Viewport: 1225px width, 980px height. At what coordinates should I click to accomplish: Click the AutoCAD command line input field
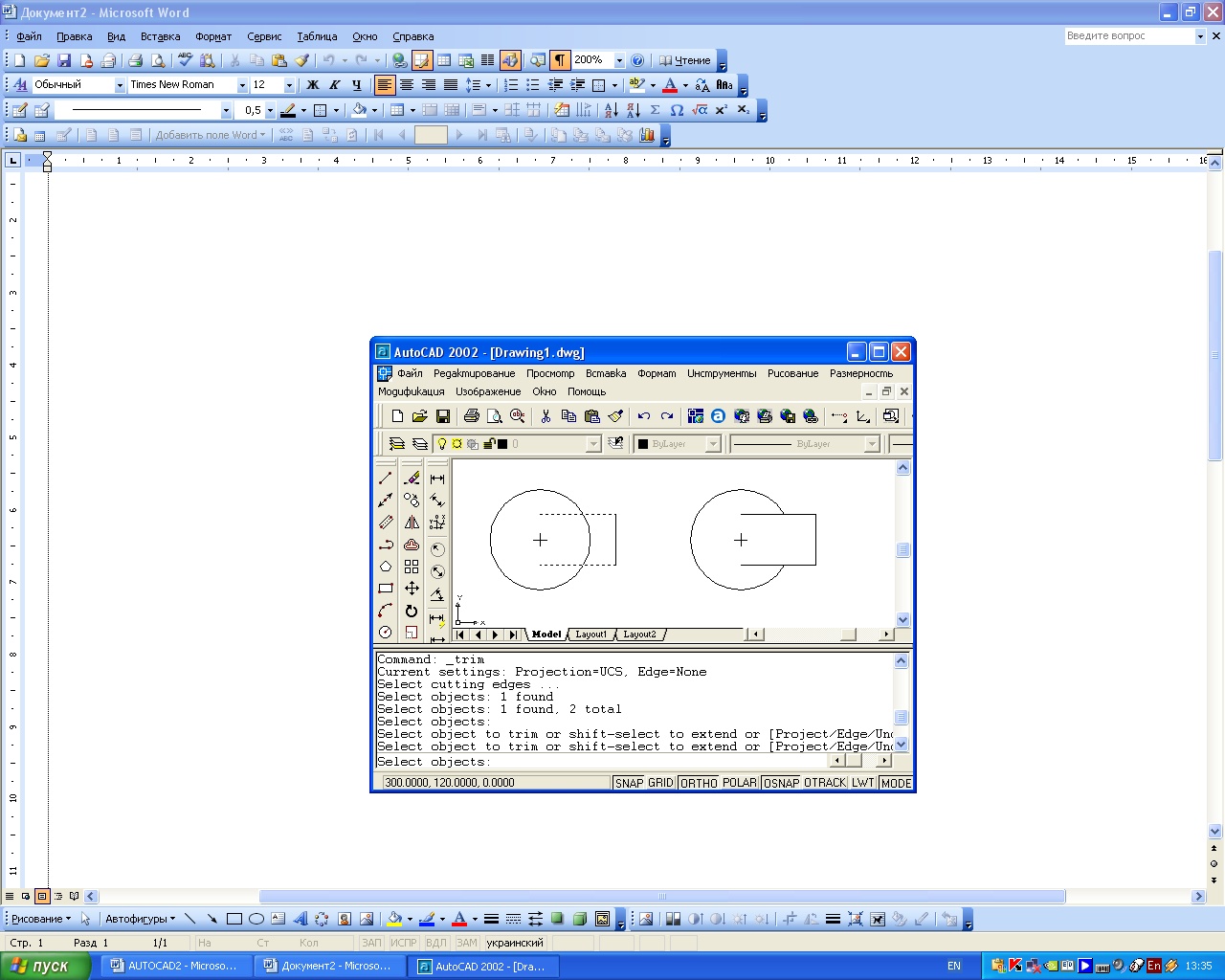pyautogui.click(x=601, y=762)
